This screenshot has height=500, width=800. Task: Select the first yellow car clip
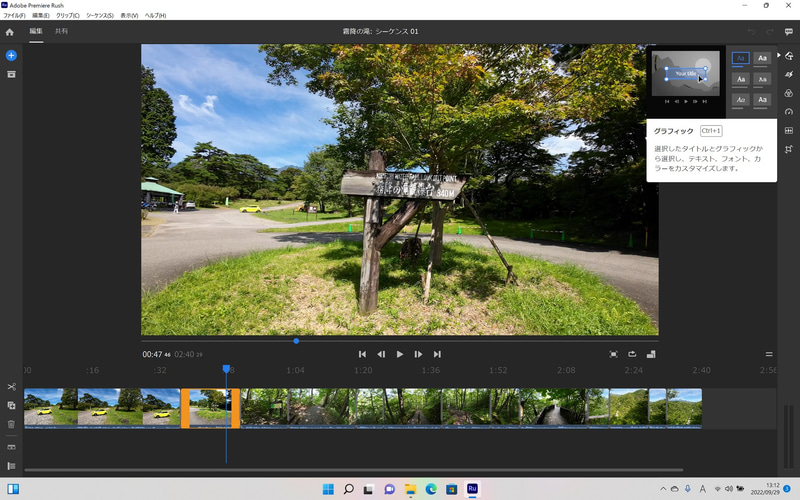tap(102, 408)
